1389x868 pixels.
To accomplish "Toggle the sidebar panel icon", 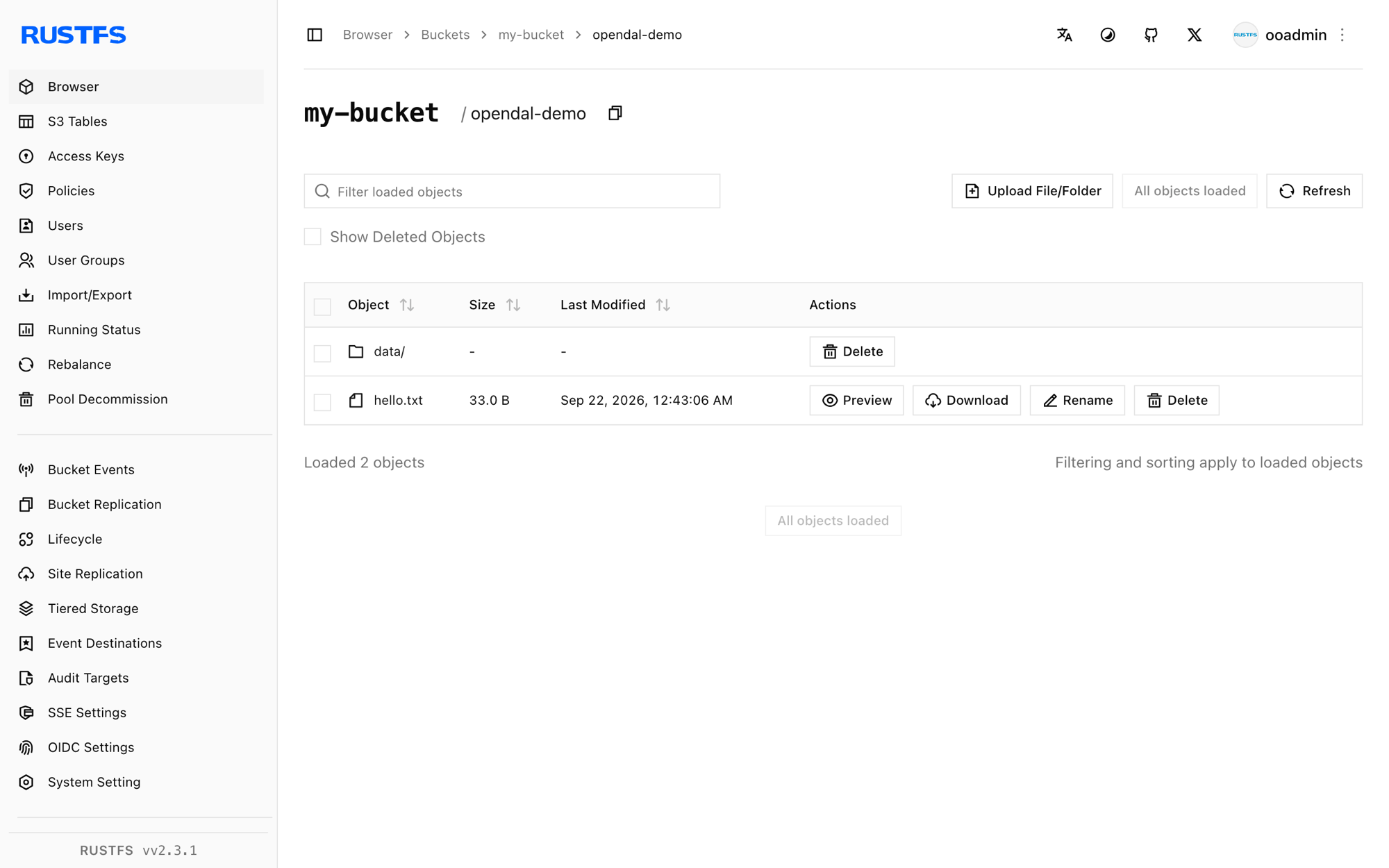I will (315, 35).
